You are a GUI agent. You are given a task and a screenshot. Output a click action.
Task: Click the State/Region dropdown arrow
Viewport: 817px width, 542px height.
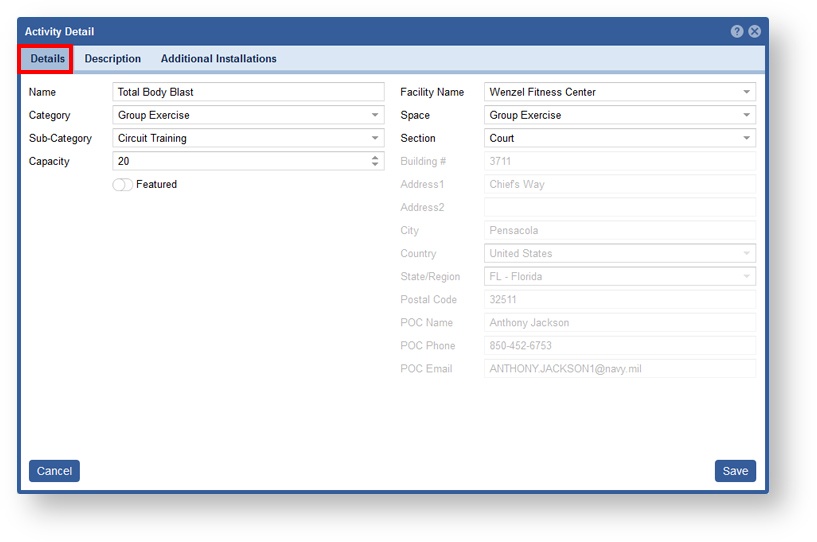tap(746, 277)
